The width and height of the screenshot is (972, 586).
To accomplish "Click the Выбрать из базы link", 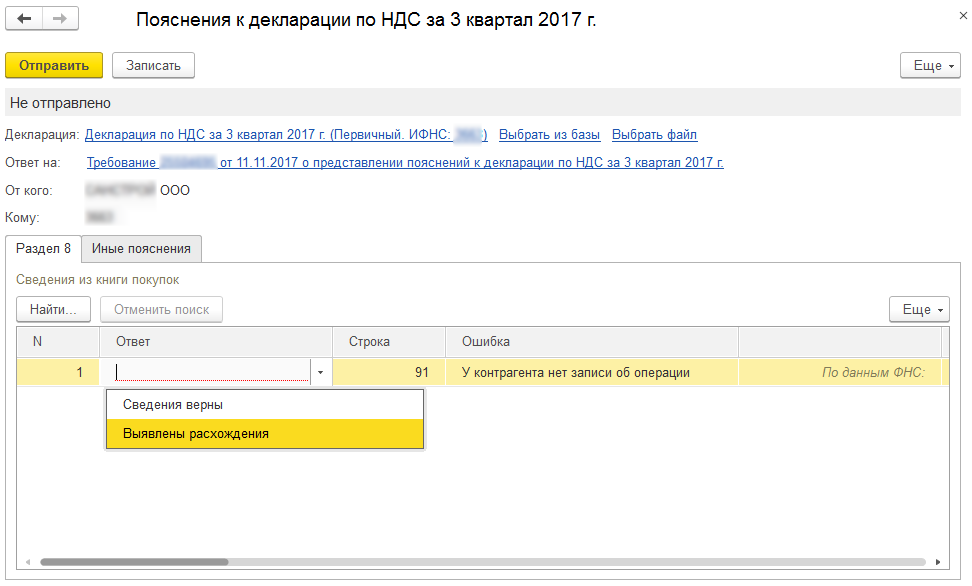I will pyautogui.click(x=549, y=135).
